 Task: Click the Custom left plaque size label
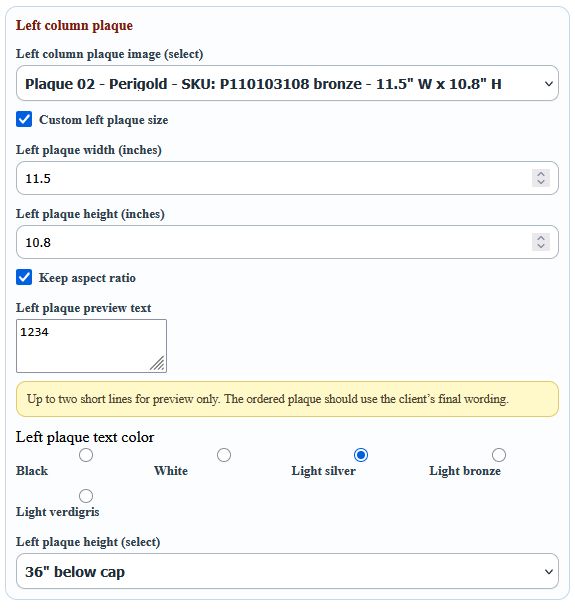pyautogui.click(x=103, y=120)
